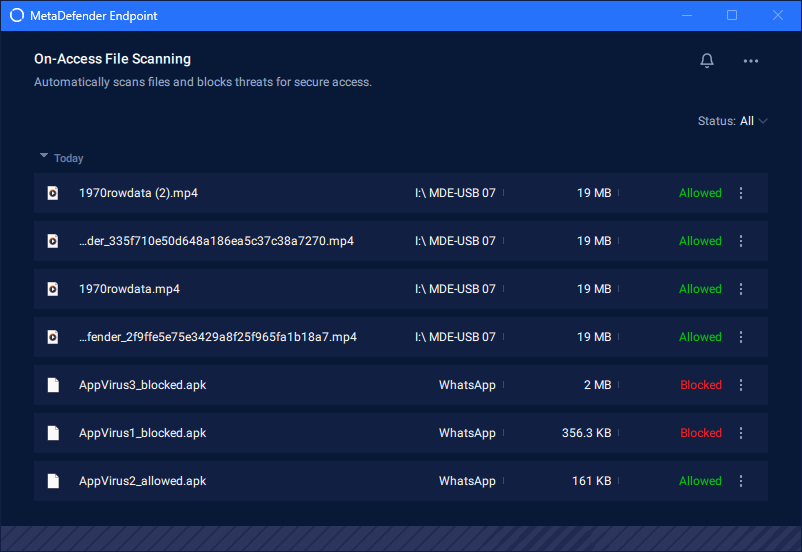Click WhatsApp source of AppVirus1_blocked.apk
This screenshot has width=802, height=552.
[467, 433]
